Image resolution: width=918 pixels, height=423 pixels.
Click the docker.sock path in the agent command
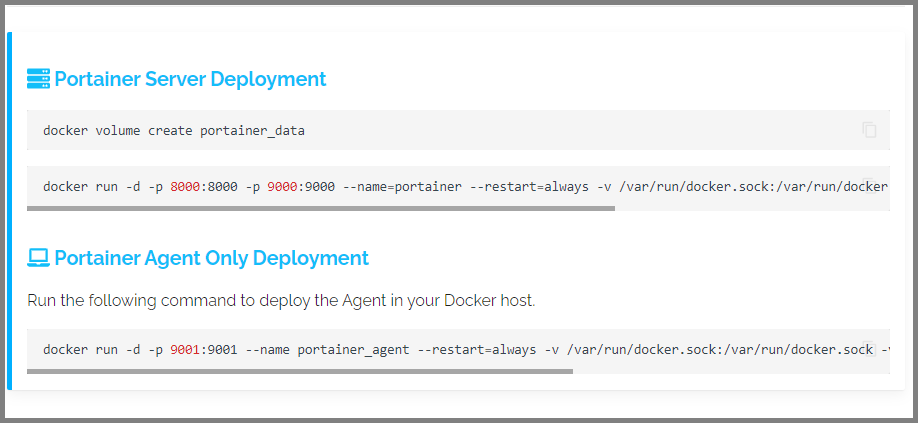[x=720, y=350]
